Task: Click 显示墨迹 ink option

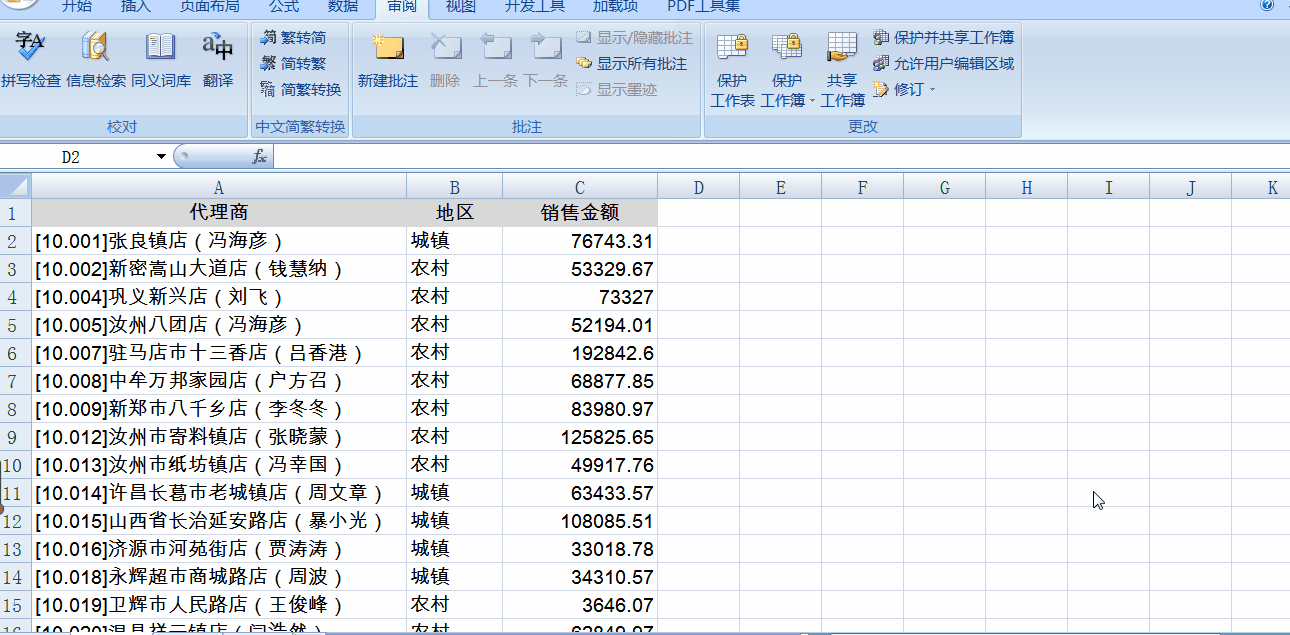Action: [x=617, y=89]
